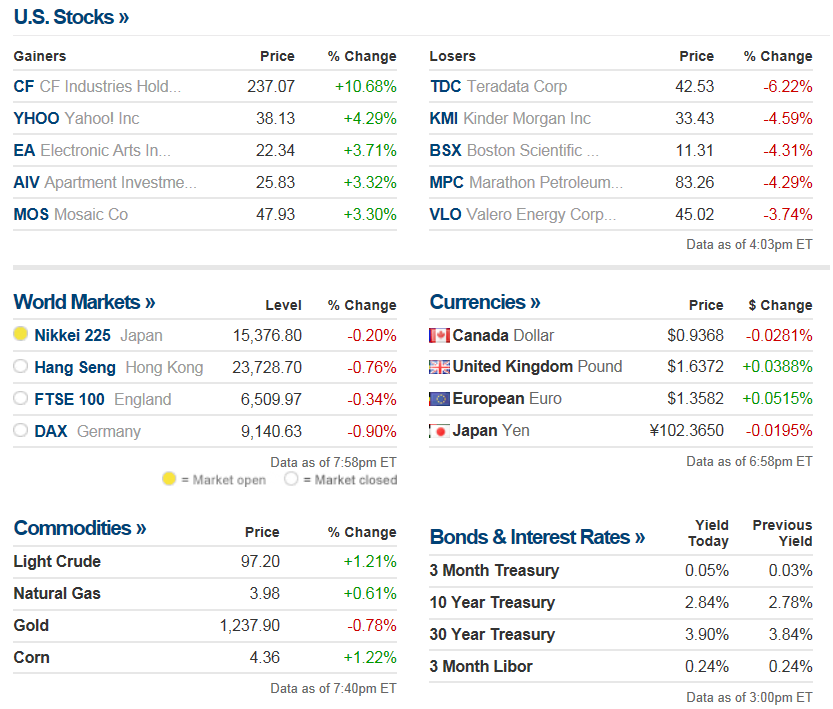
Task: Open the Nikkei 225 index link
Action: click(73, 336)
